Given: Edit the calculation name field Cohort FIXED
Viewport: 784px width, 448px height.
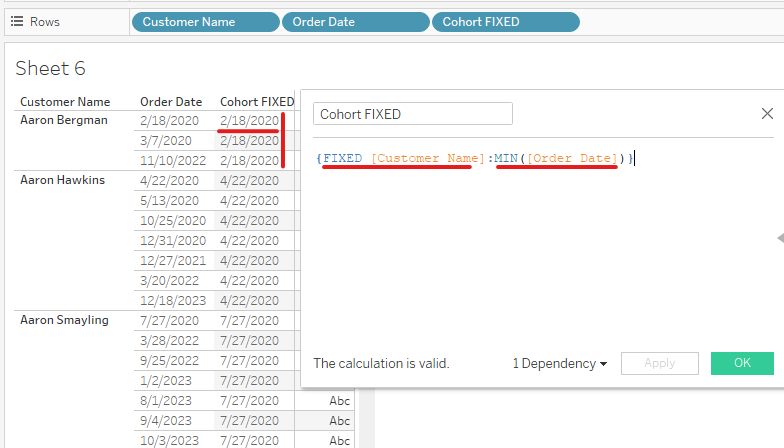Looking at the screenshot, I should (412, 114).
